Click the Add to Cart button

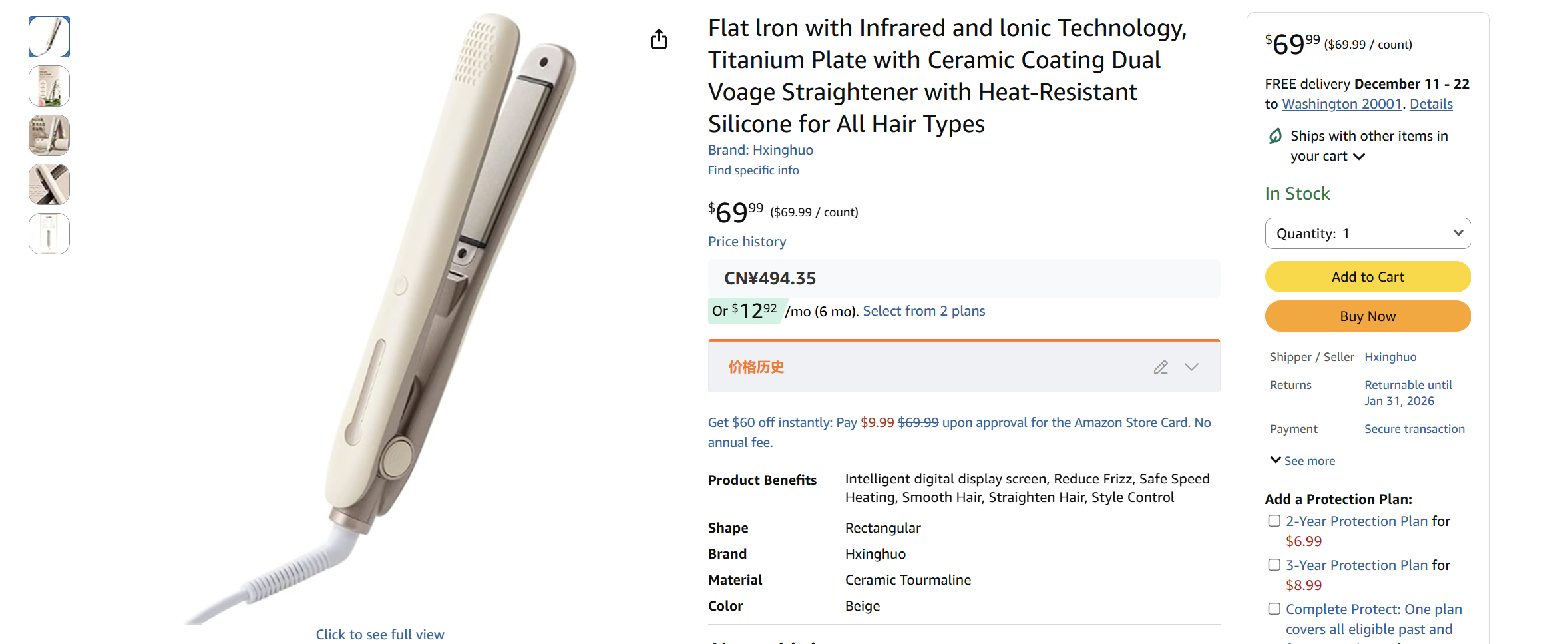pos(1368,276)
